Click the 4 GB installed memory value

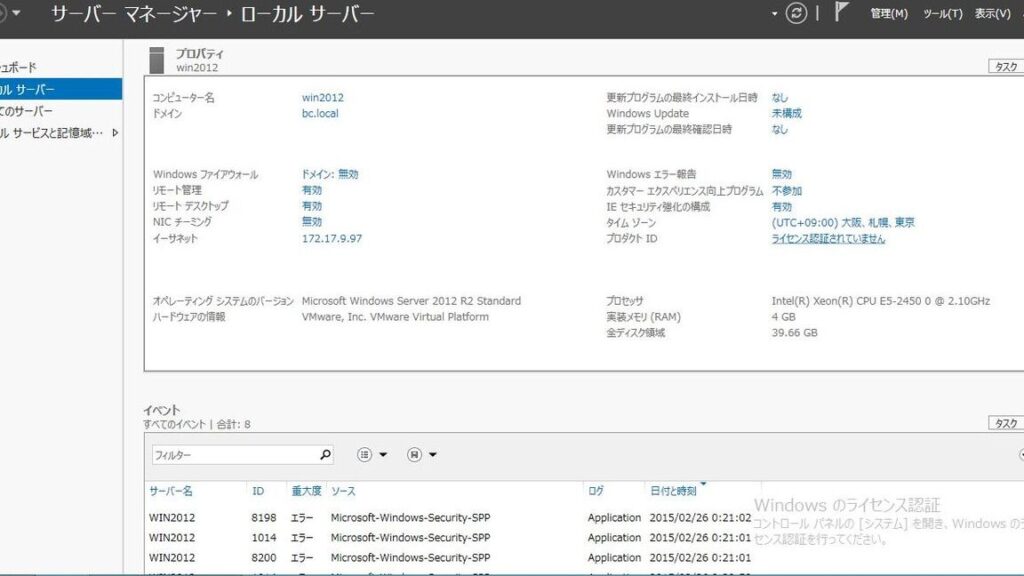[784, 317]
